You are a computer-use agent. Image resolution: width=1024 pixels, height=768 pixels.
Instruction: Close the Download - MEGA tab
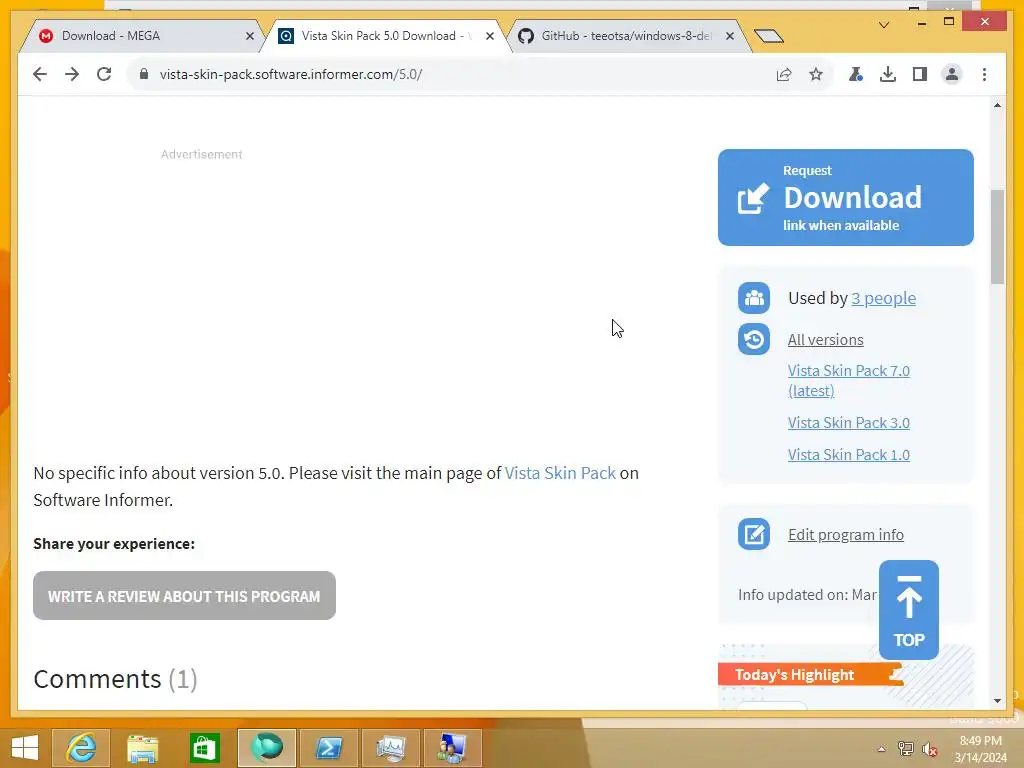pos(249,36)
